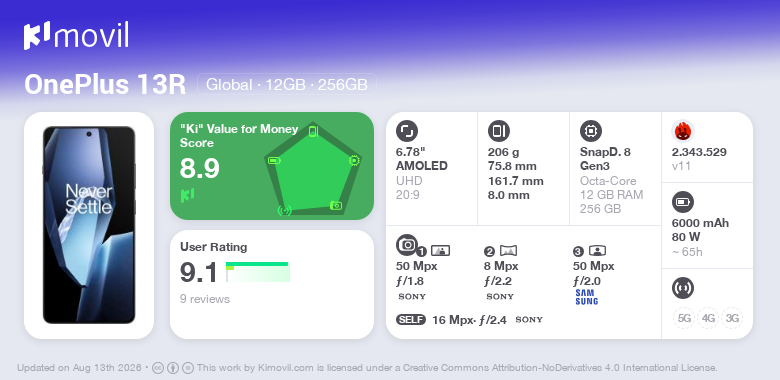Click the network connectivity signal icon

682,288
